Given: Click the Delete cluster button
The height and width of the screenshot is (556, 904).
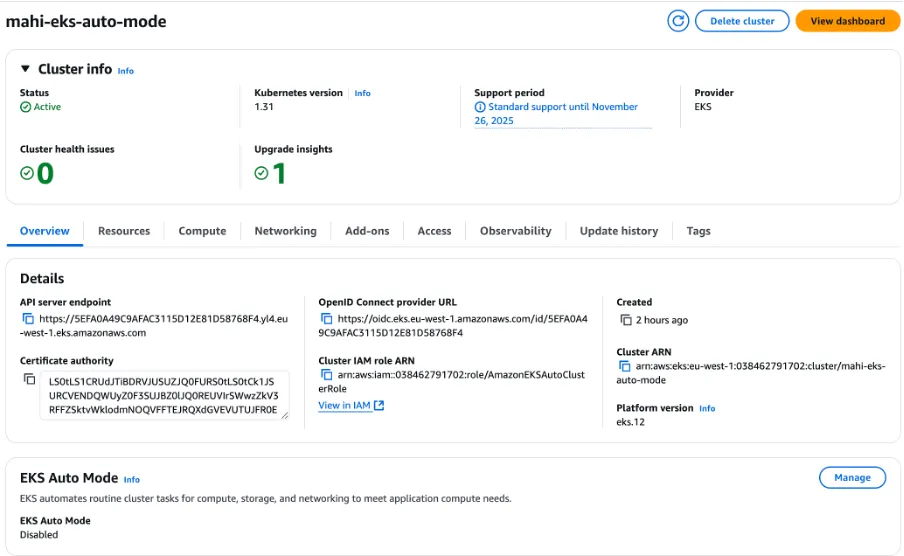Looking at the screenshot, I should click(742, 21).
